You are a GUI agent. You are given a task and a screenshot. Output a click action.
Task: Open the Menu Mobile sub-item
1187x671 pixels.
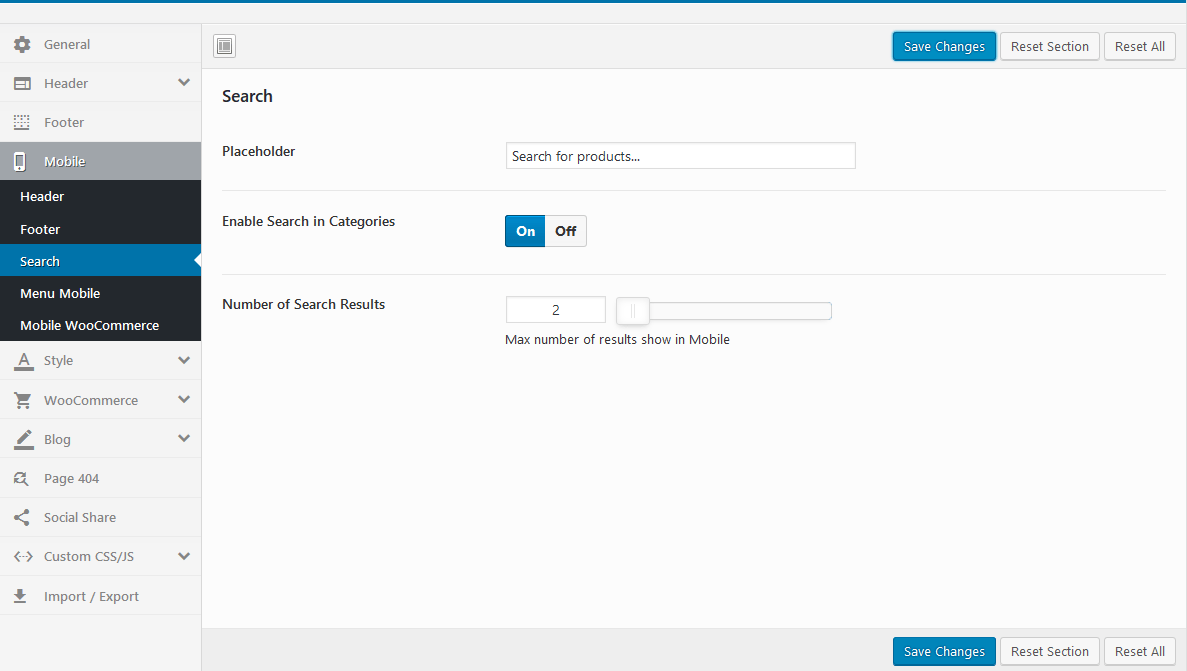pos(101,293)
